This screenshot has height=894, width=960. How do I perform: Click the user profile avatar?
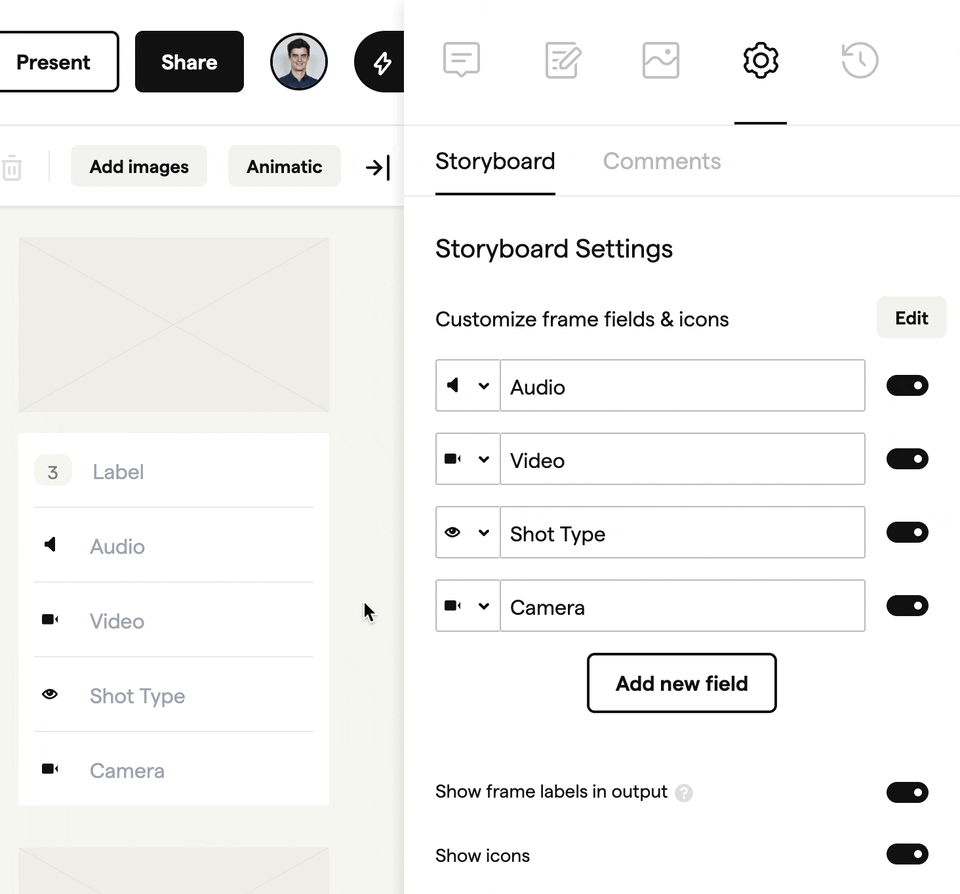tap(299, 62)
